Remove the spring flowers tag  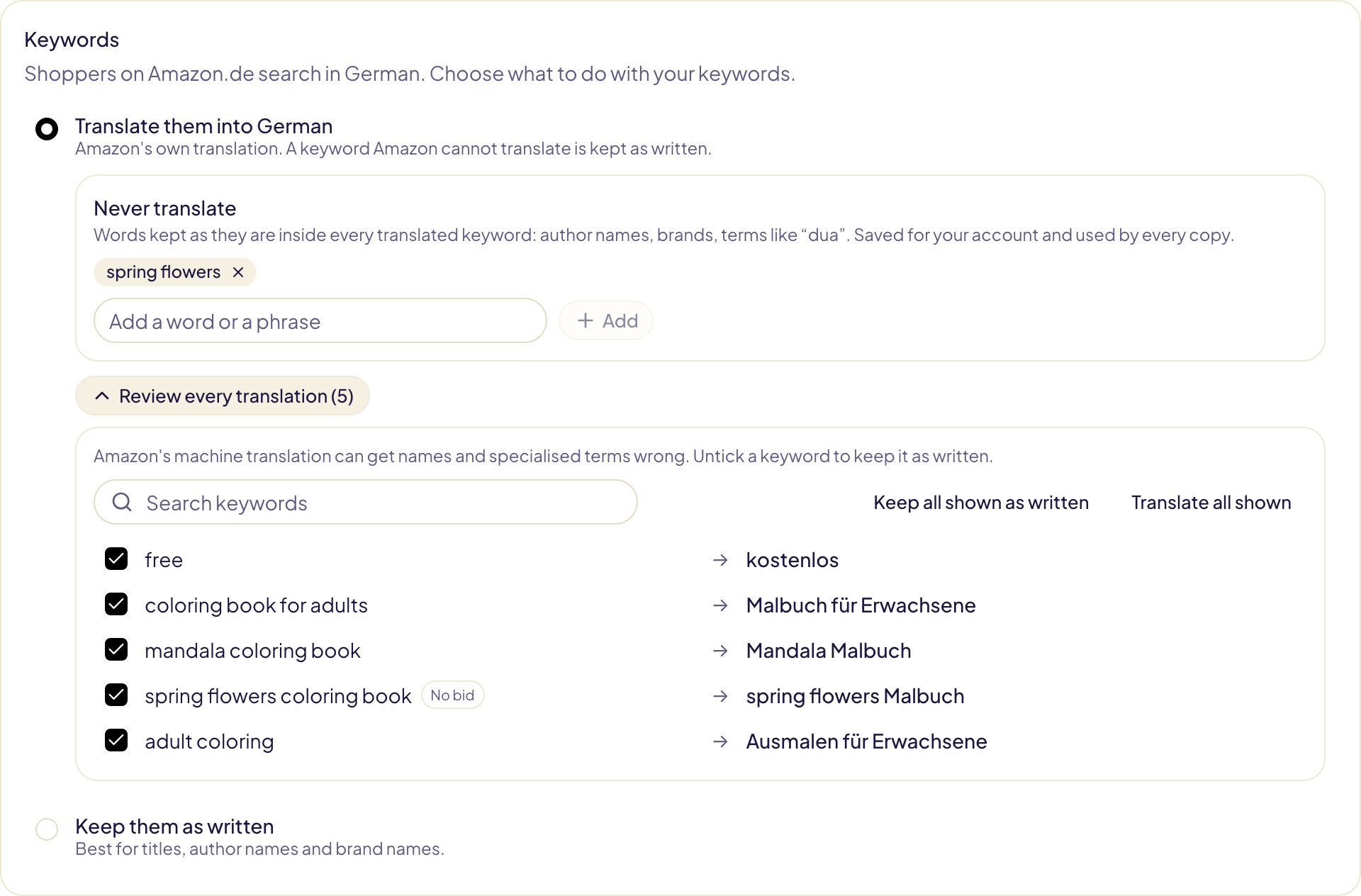[238, 272]
